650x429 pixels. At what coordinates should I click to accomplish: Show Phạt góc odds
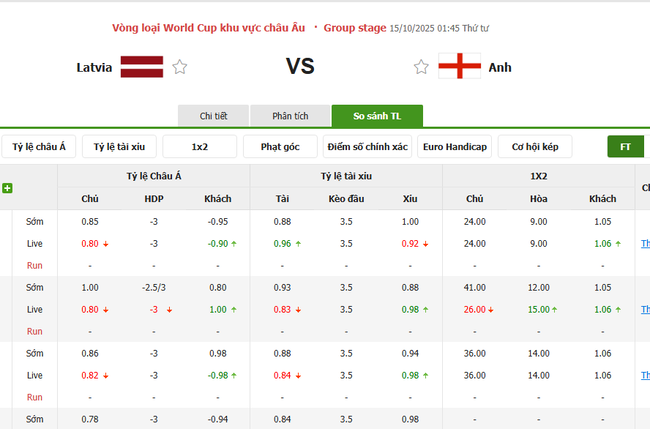(x=280, y=147)
